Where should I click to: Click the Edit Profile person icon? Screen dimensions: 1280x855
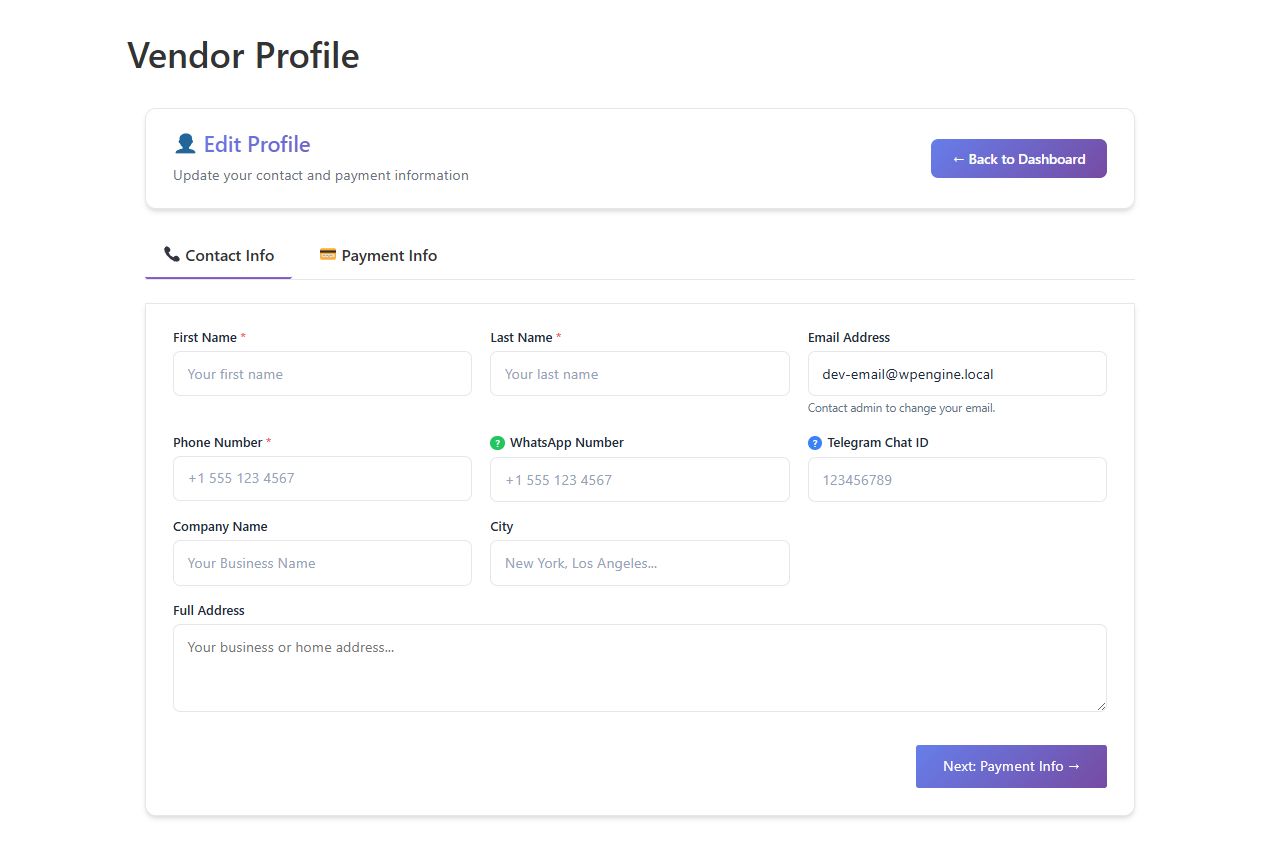click(x=185, y=144)
